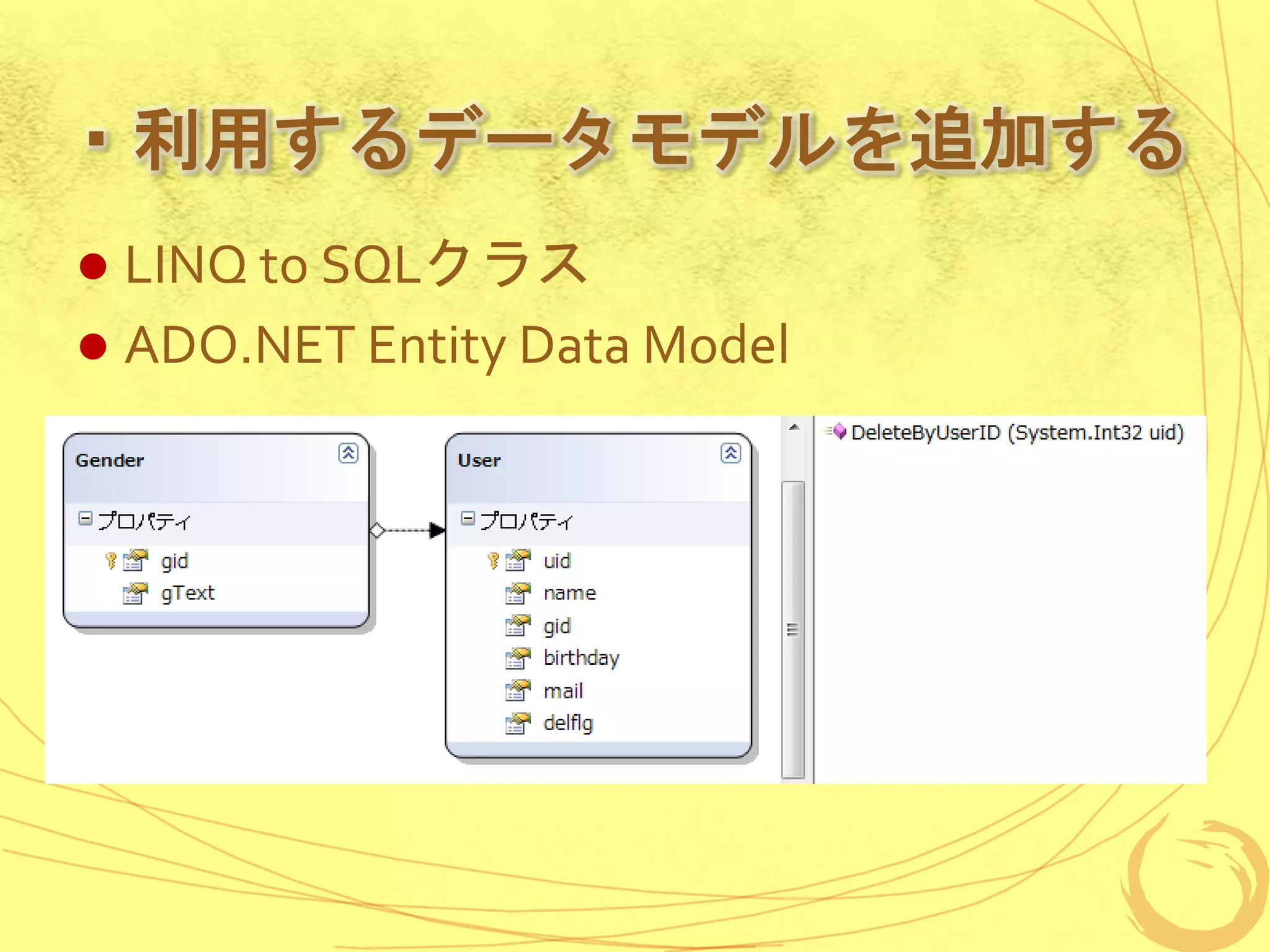1270x952 pixels.
Task: Collapse the プロパティ section in Gender entity
Action: point(86,518)
